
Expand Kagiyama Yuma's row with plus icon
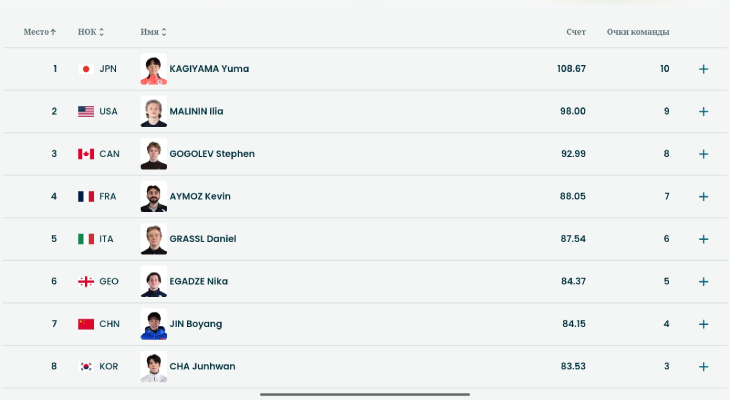[703, 69]
